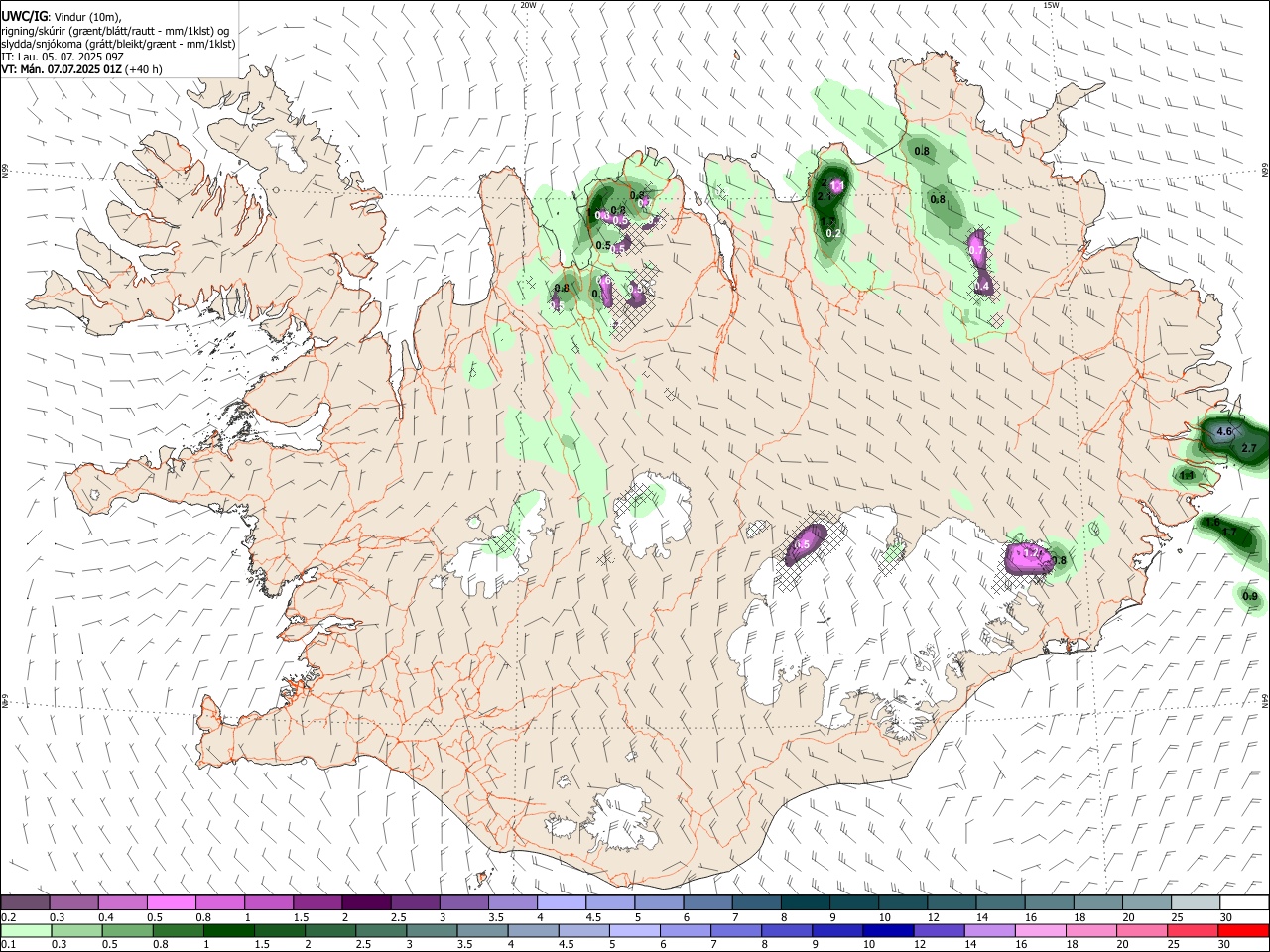Screen dimensions: 1270x952
Task: Click valid time 'VT: Mán. 07.07.2025 01Z'
Action: point(62,69)
